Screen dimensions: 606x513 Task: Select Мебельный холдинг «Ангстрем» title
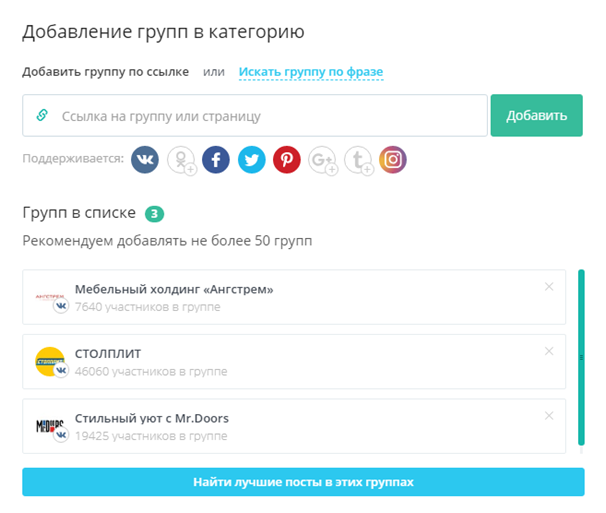pyautogui.click(x=174, y=289)
